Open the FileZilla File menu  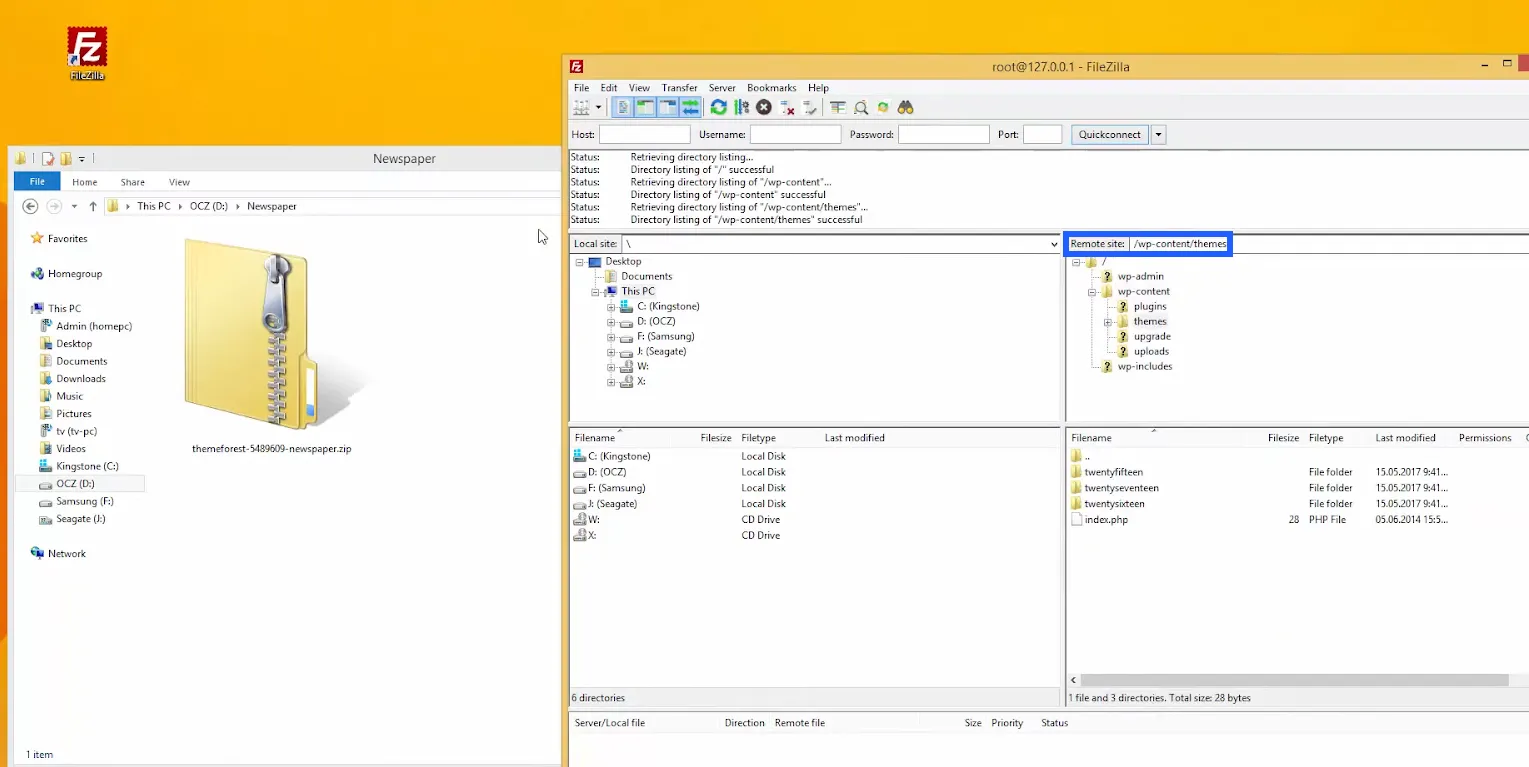tap(581, 88)
